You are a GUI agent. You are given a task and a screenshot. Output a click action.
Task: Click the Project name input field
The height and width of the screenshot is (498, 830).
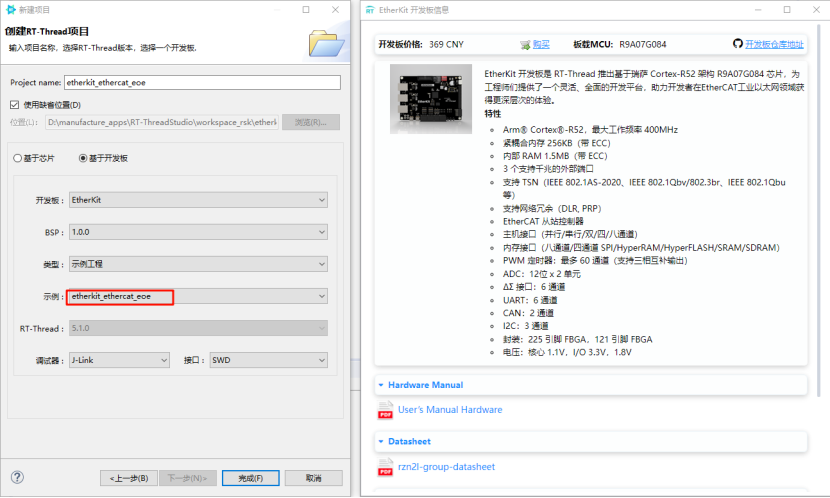[x=202, y=83]
